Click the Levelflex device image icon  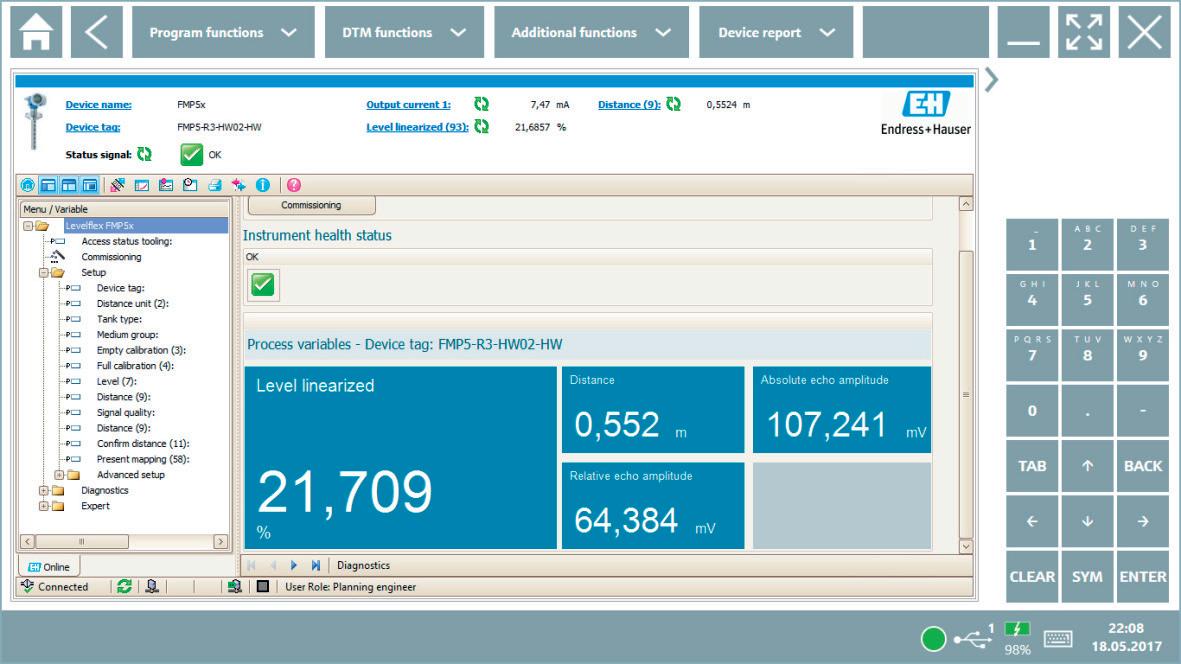35,120
